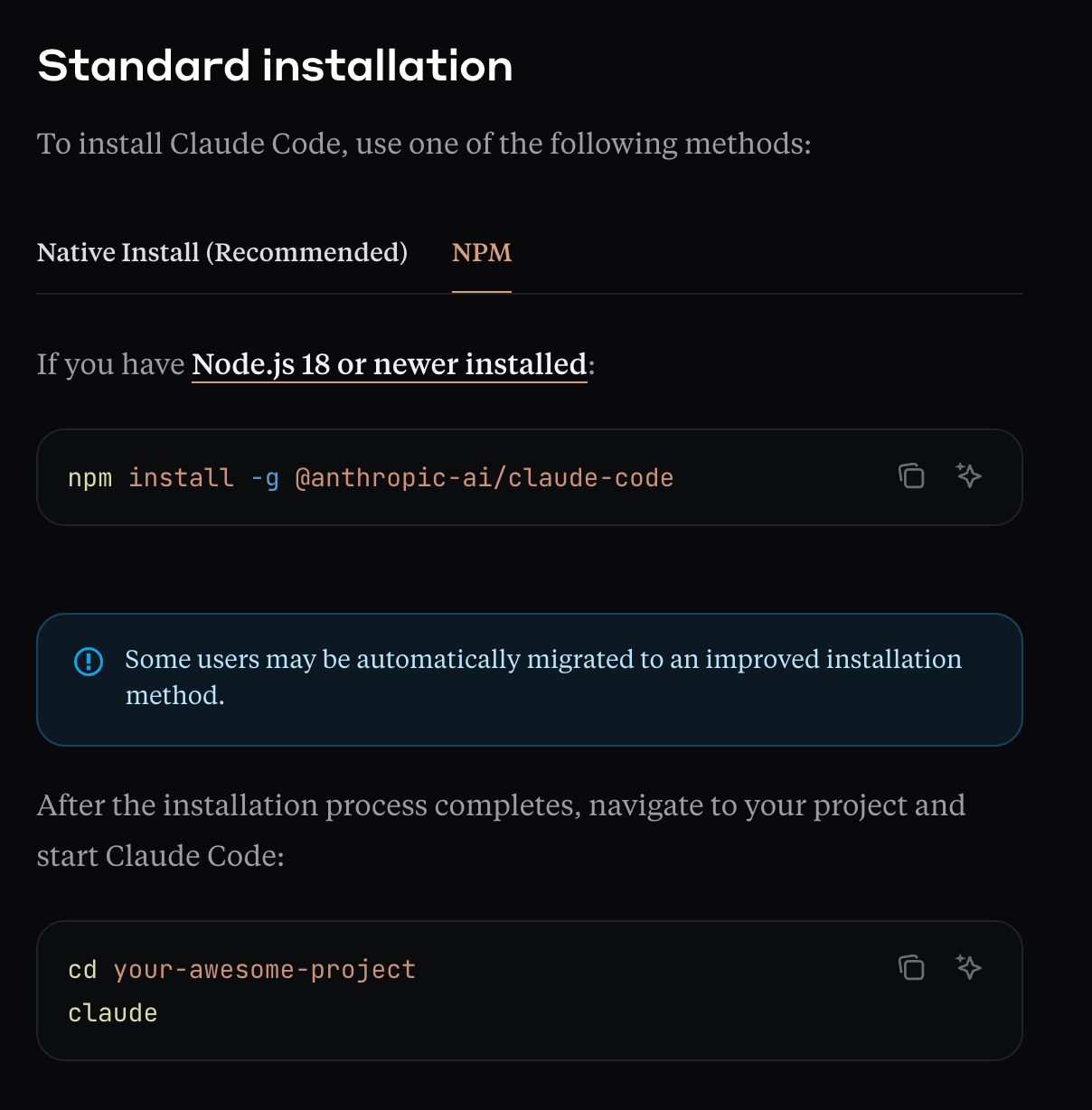Select the NPM tab
The height and width of the screenshot is (1110, 1092).
pos(482,252)
